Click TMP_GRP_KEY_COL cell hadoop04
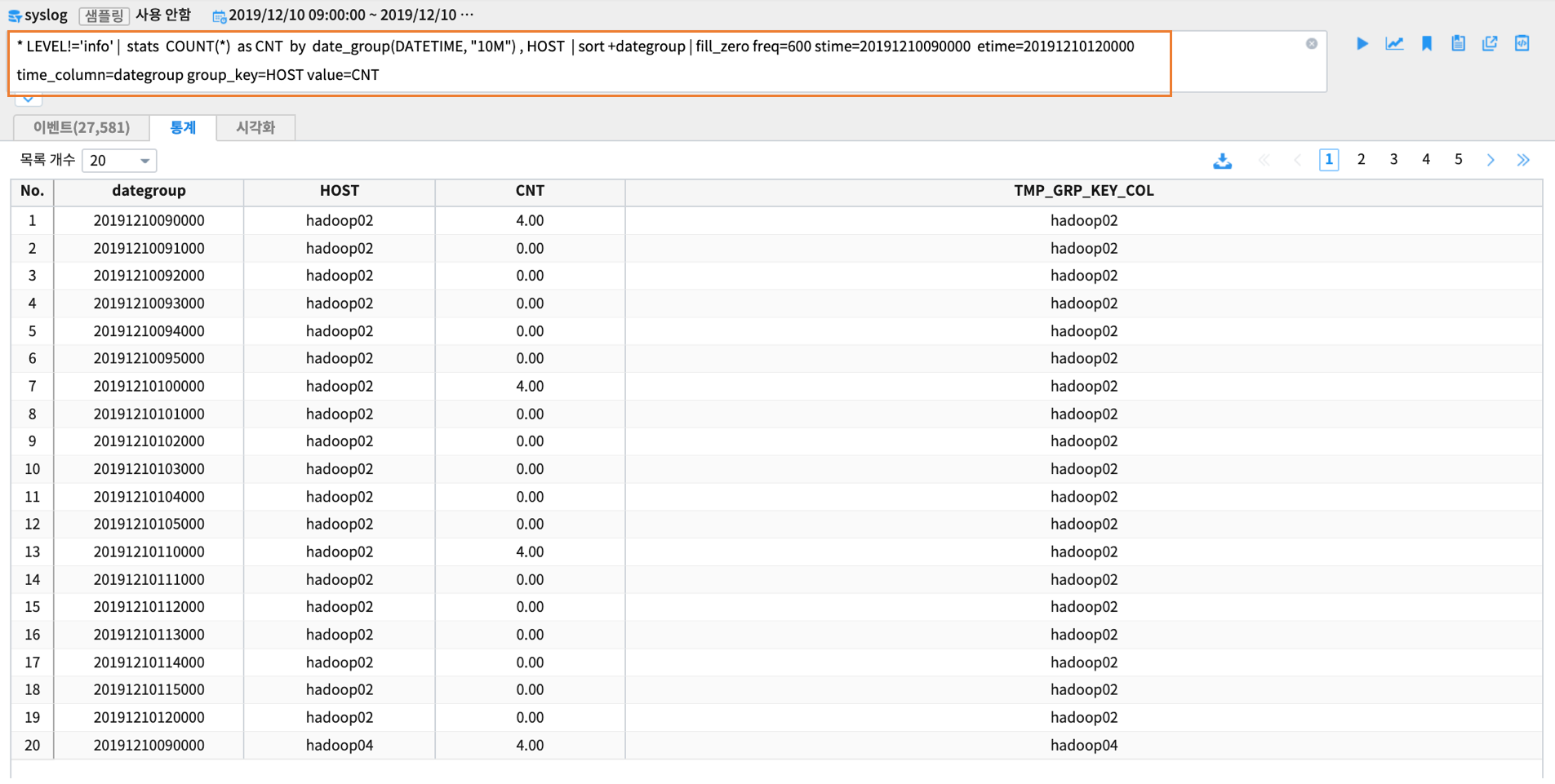Screen dimensions: 1555x784 (1084, 746)
